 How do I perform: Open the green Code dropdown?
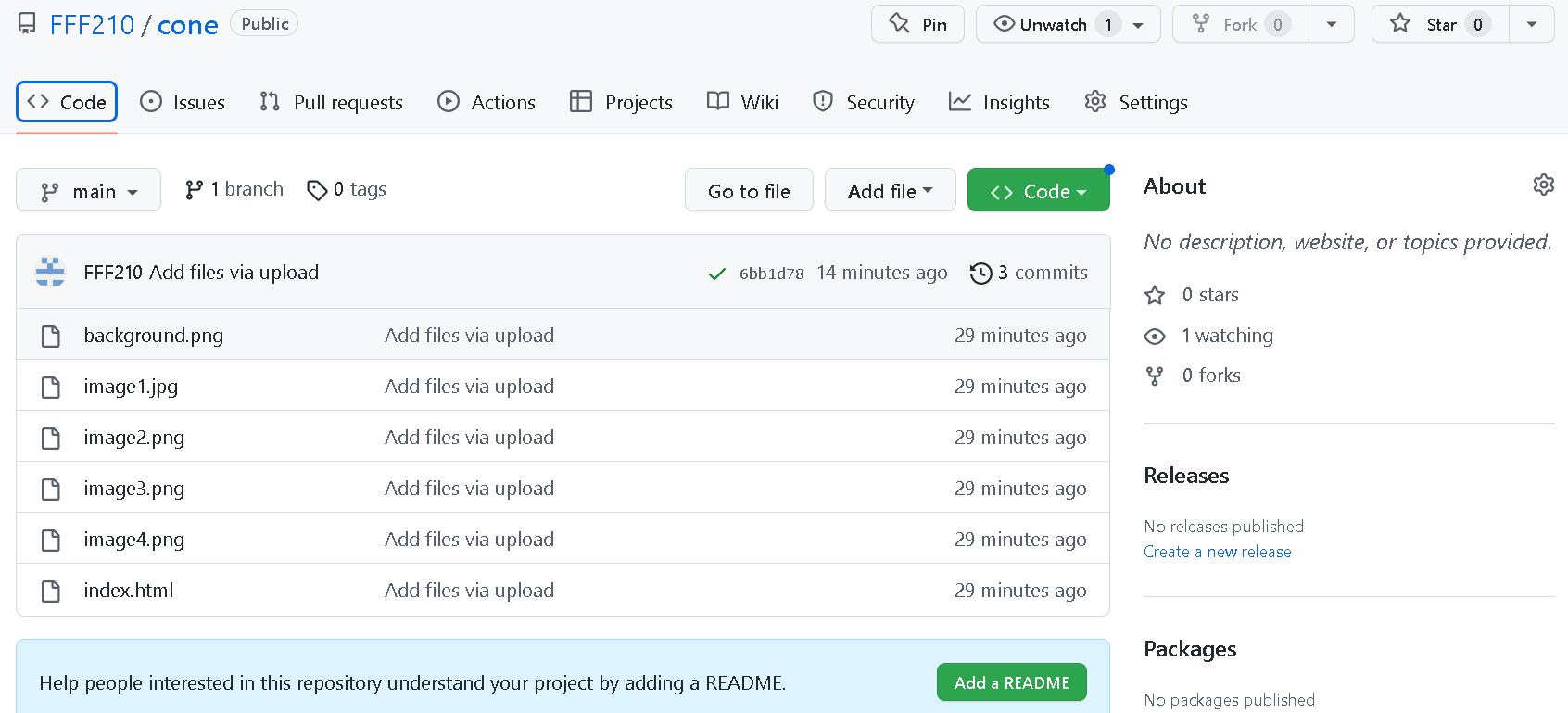point(1039,190)
